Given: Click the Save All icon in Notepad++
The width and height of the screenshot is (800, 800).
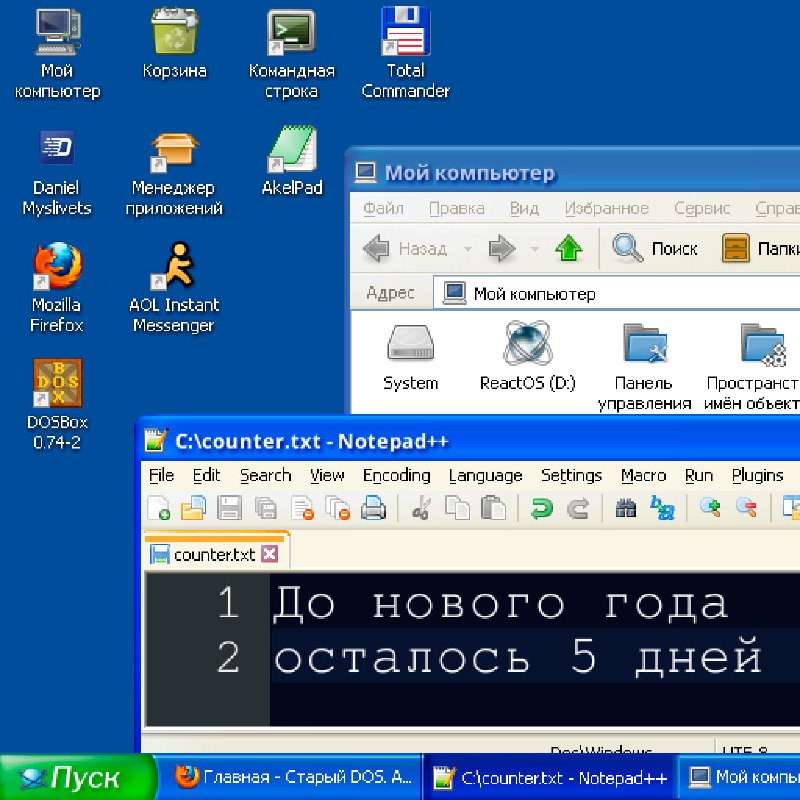Looking at the screenshot, I should 266,508.
